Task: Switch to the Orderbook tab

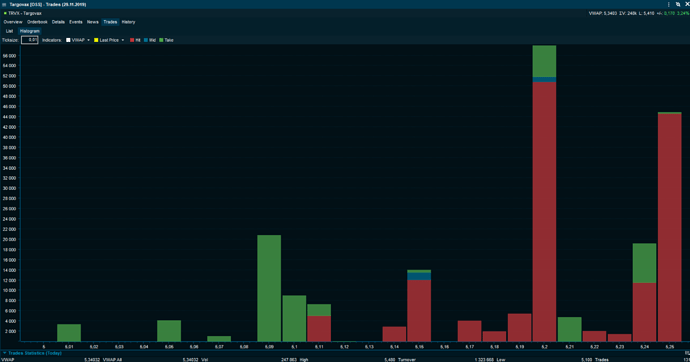Action: tap(37, 22)
